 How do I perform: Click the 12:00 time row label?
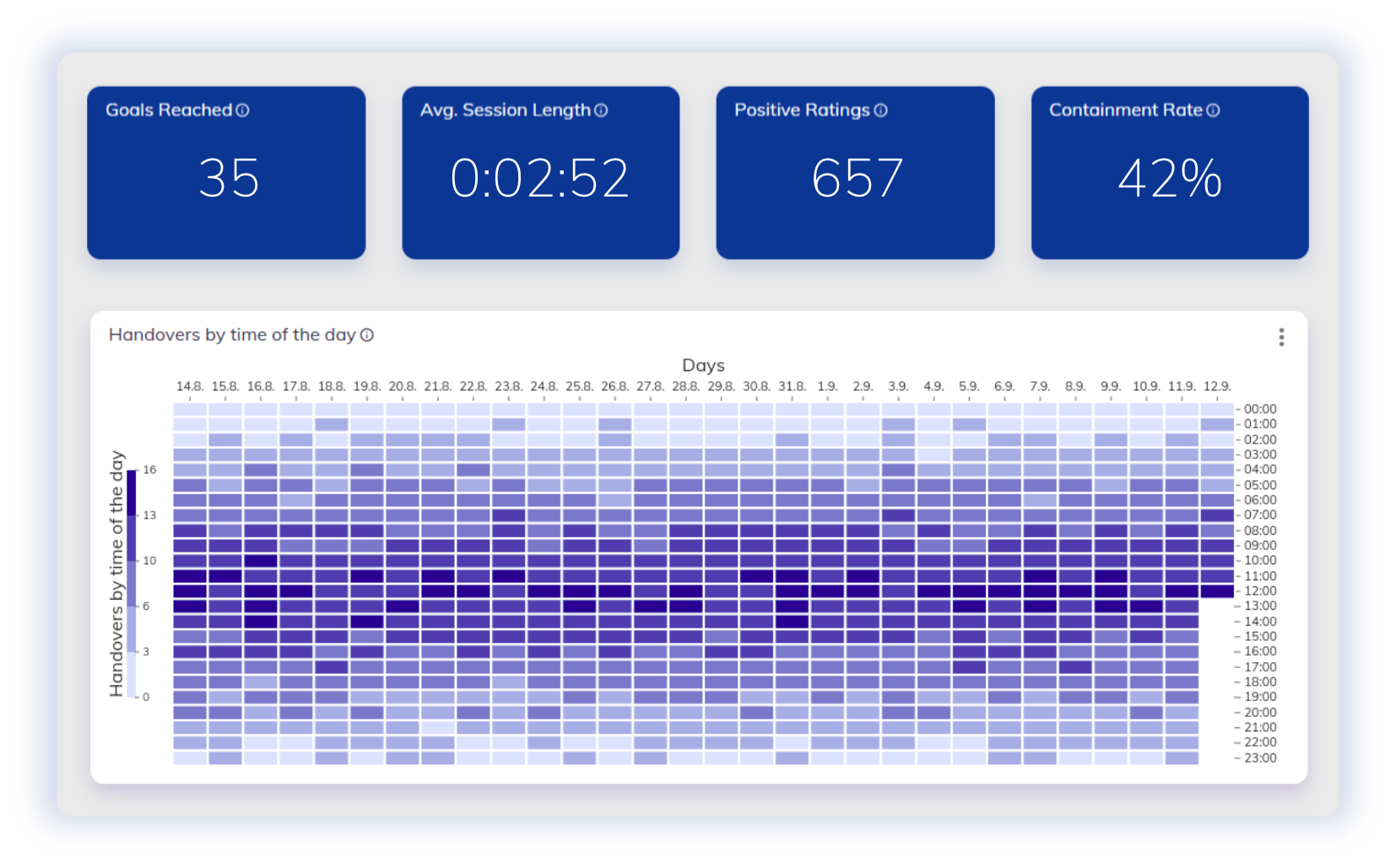point(1258,590)
